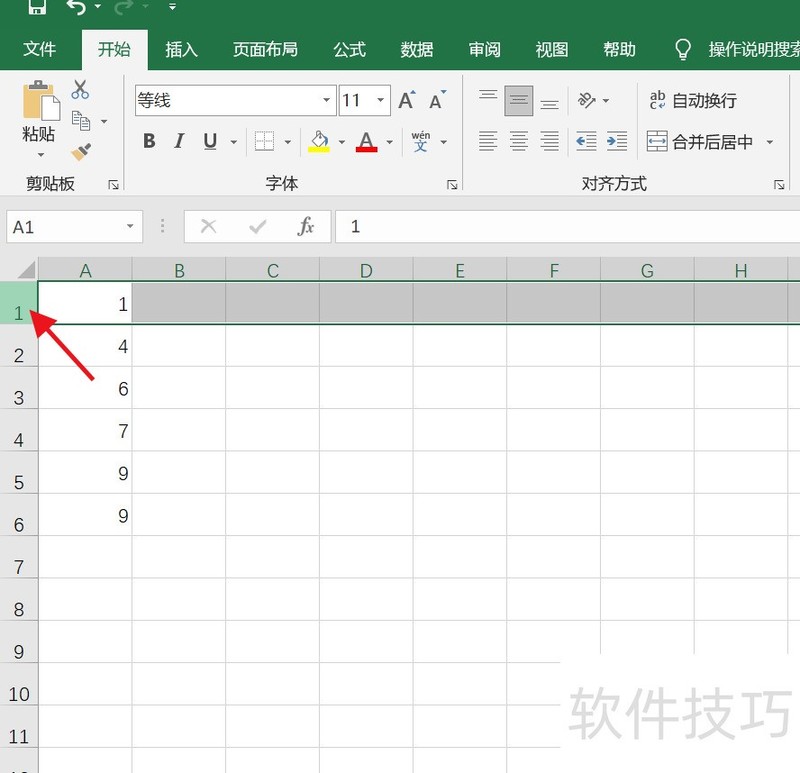Apply cell borders icon
Screen dimensions: 800x773
[x=264, y=141]
